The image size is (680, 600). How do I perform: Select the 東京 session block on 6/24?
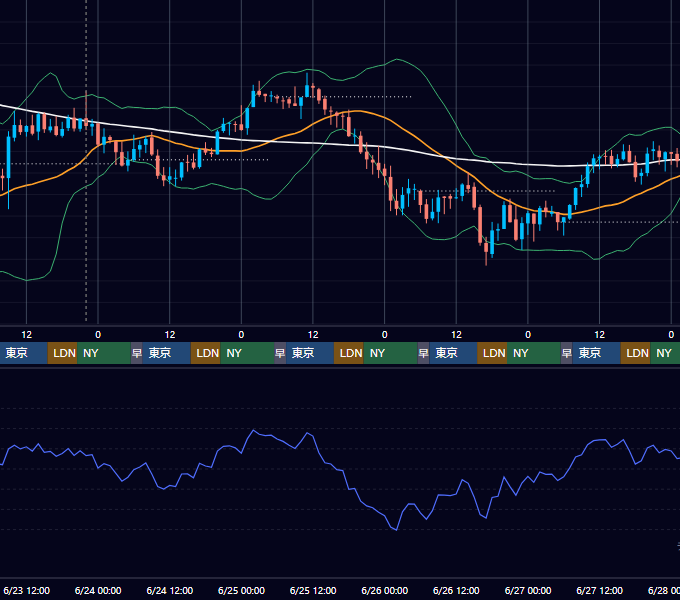(167, 353)
